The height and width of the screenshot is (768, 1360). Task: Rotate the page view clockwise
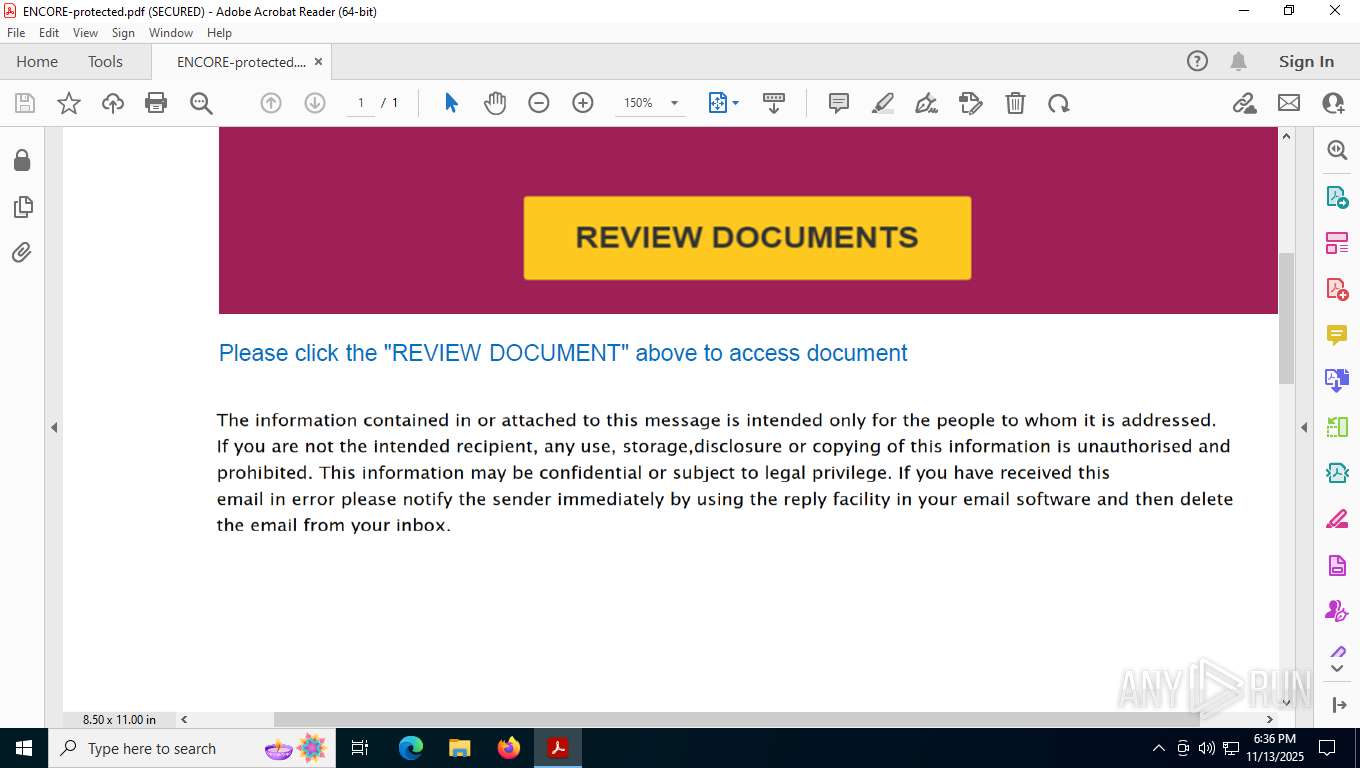click(1059, 103)
